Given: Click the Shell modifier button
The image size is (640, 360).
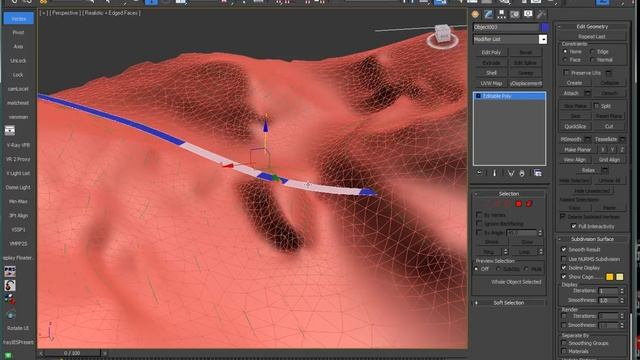Looking at the screenshot, I should [491, 73].
